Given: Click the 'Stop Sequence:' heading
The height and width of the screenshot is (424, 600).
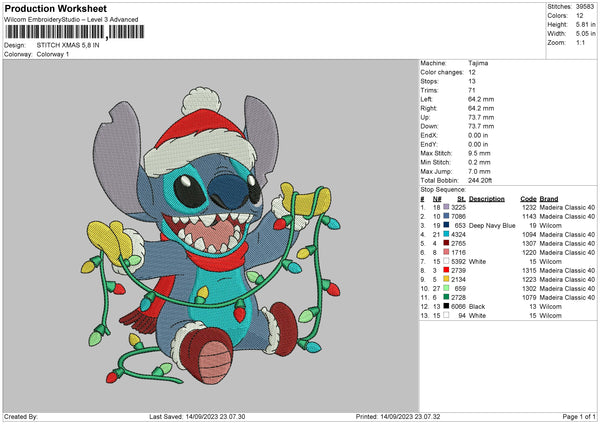Looking at the screenshot, I should click(443, 189).
